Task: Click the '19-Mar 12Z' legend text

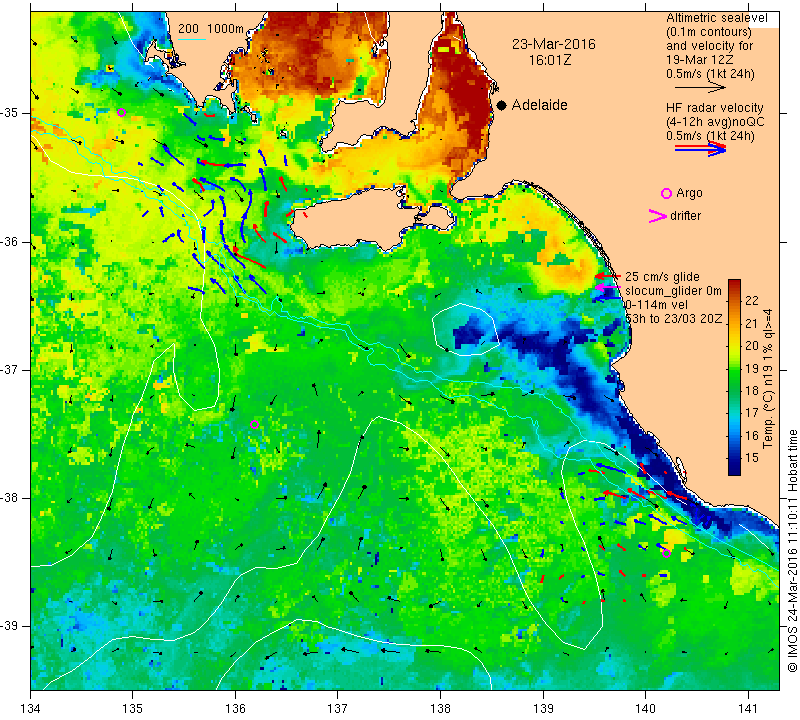Action: tap(699, 60)
